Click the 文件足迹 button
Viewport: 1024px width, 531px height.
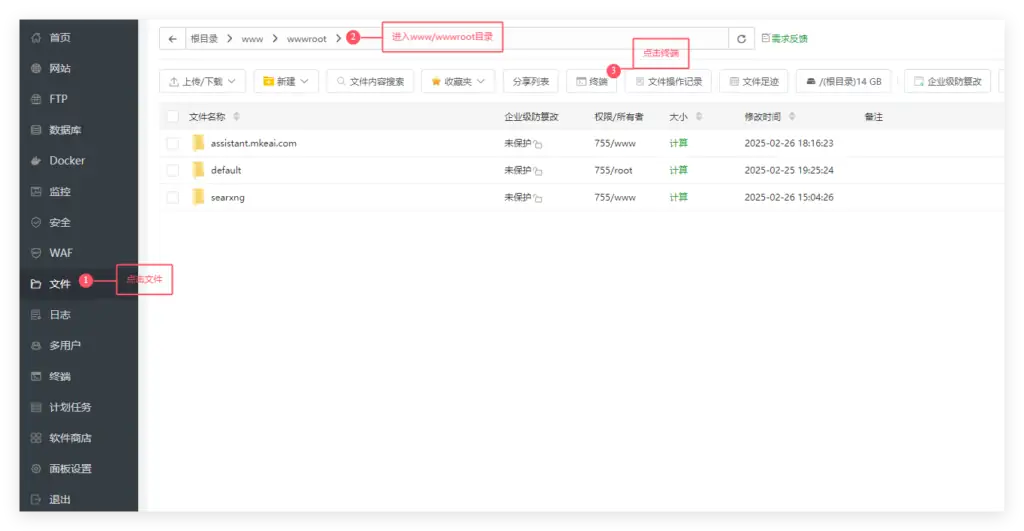(754, 82)
